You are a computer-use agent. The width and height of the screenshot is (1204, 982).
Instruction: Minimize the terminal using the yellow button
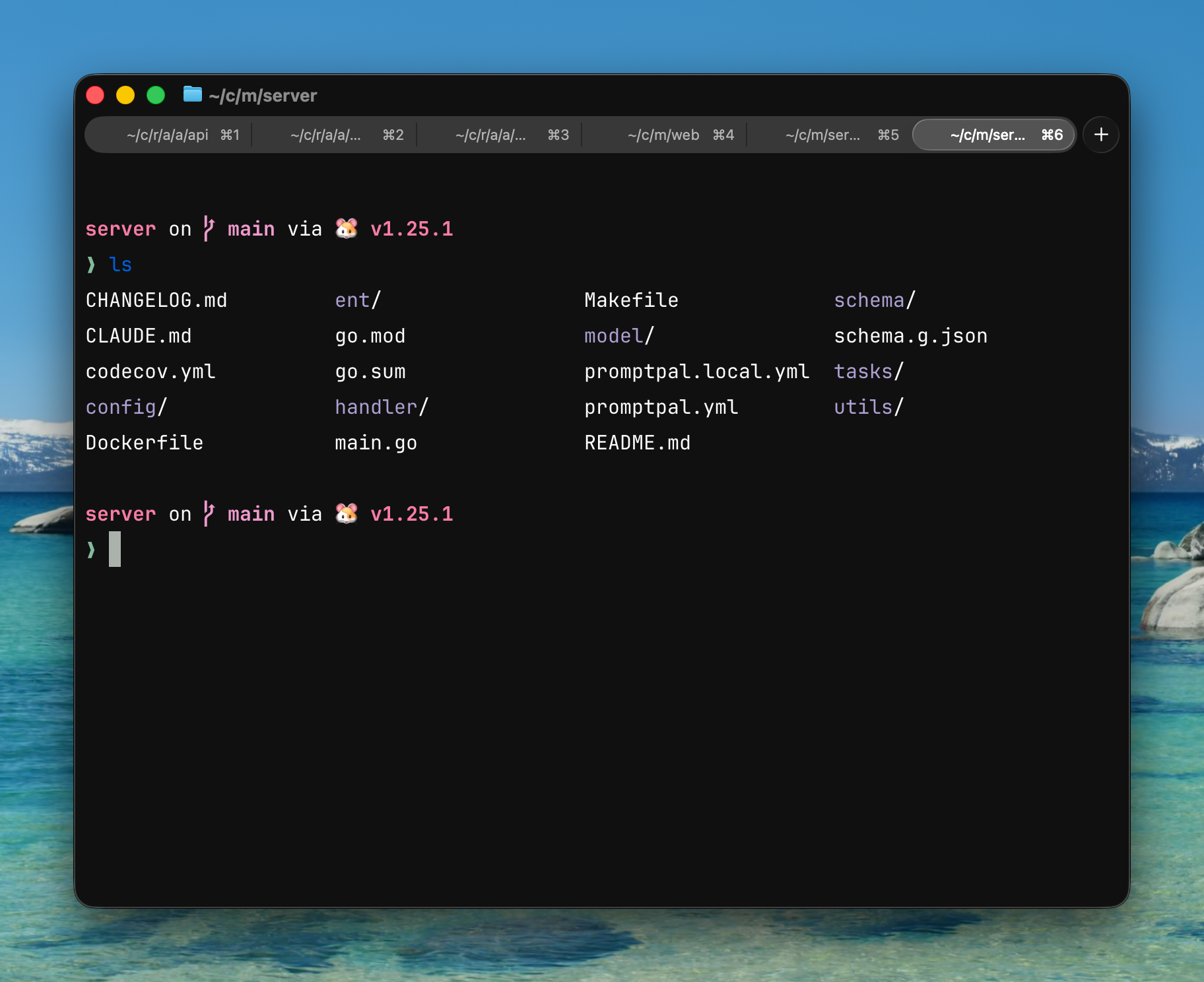(x=125, y=95)
